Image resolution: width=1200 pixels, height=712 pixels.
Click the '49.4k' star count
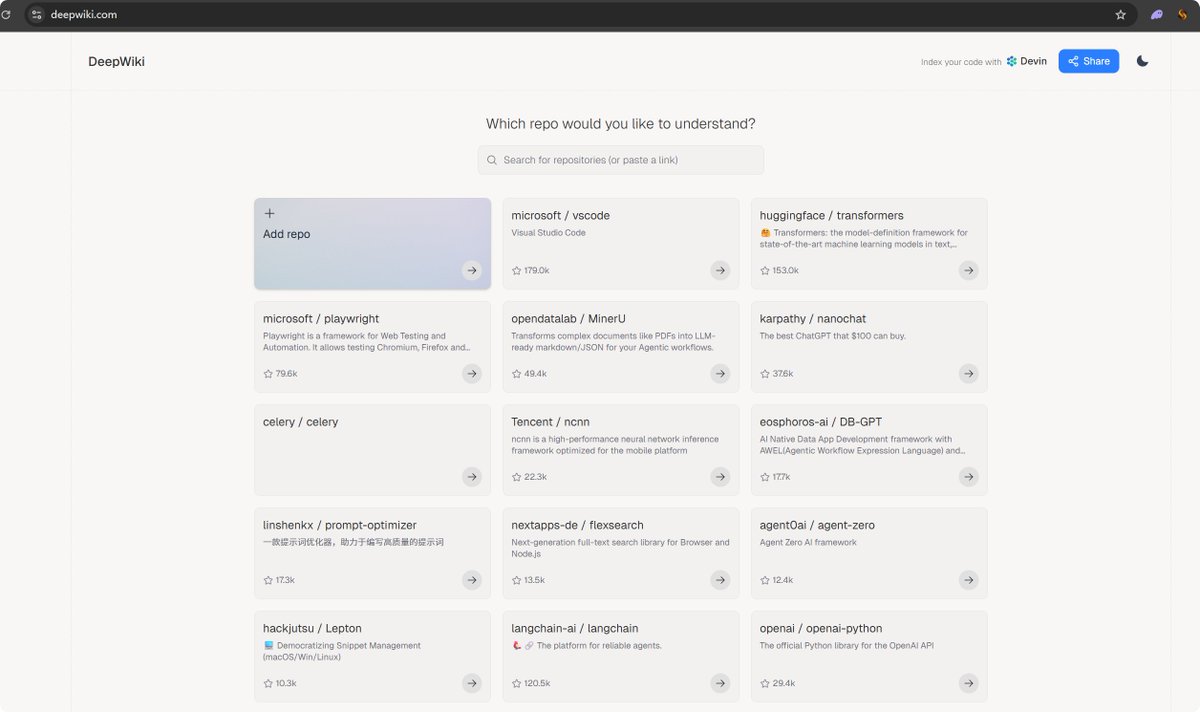click(536, 374)
